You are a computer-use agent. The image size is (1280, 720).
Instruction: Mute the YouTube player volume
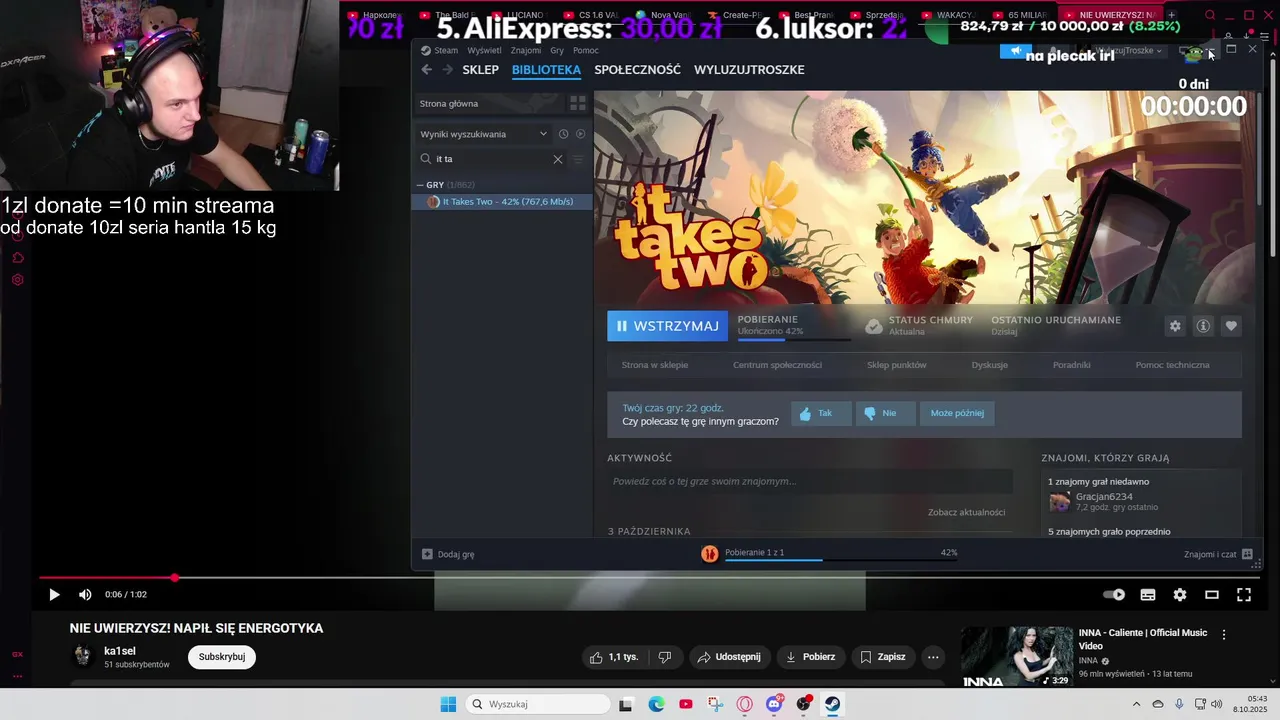click(x=85, y=595)
